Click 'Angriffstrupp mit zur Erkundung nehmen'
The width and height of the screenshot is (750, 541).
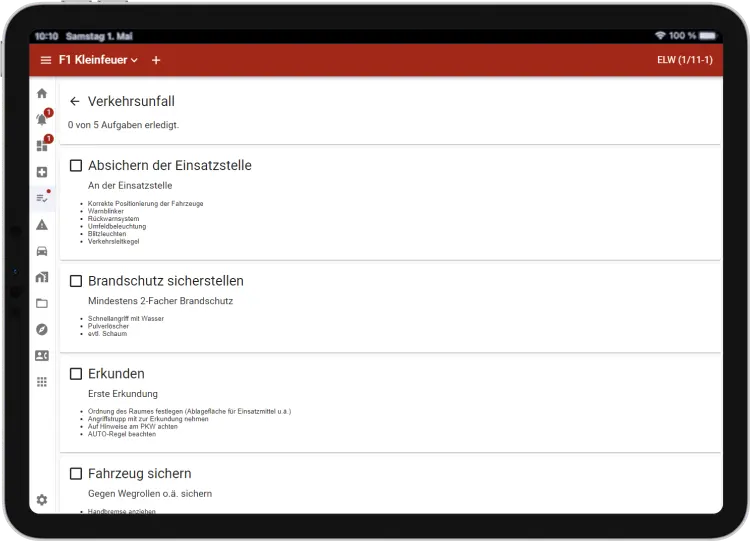tap(148, 419)
